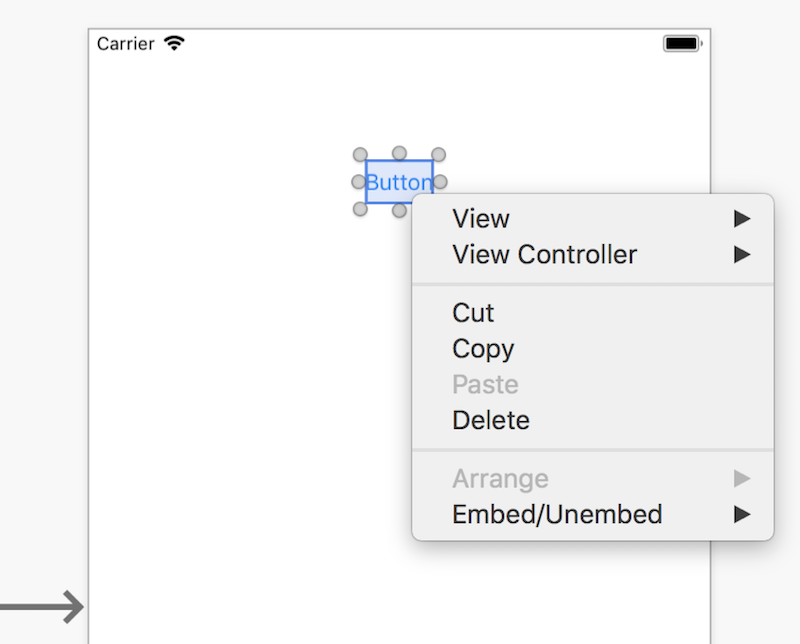The image size is (800, 644).
Task: Click the top-center resize handle of Button
Action: (x=399, y=153)
